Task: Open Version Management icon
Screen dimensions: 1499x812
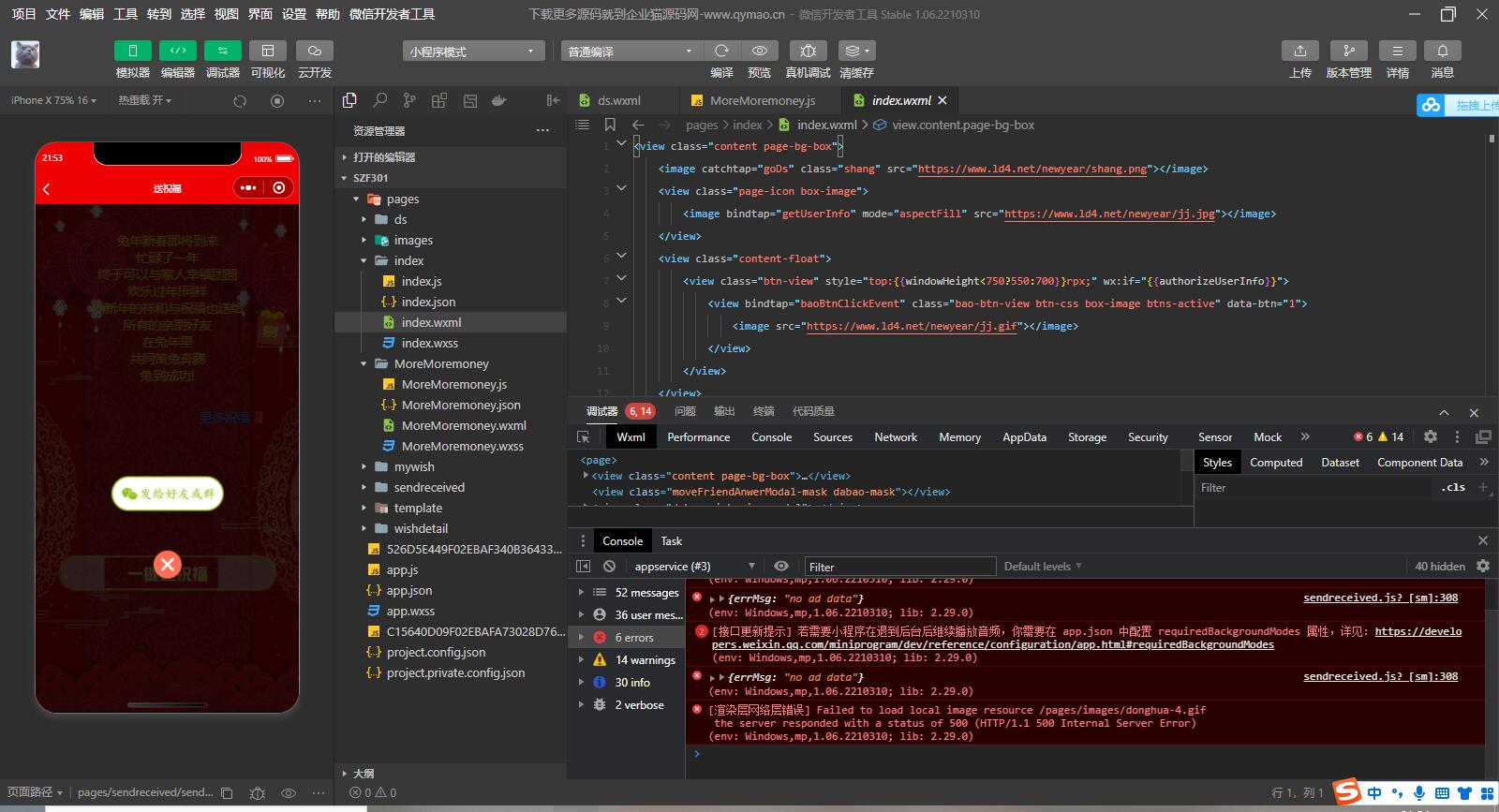Action: (x=1348, y=51)
